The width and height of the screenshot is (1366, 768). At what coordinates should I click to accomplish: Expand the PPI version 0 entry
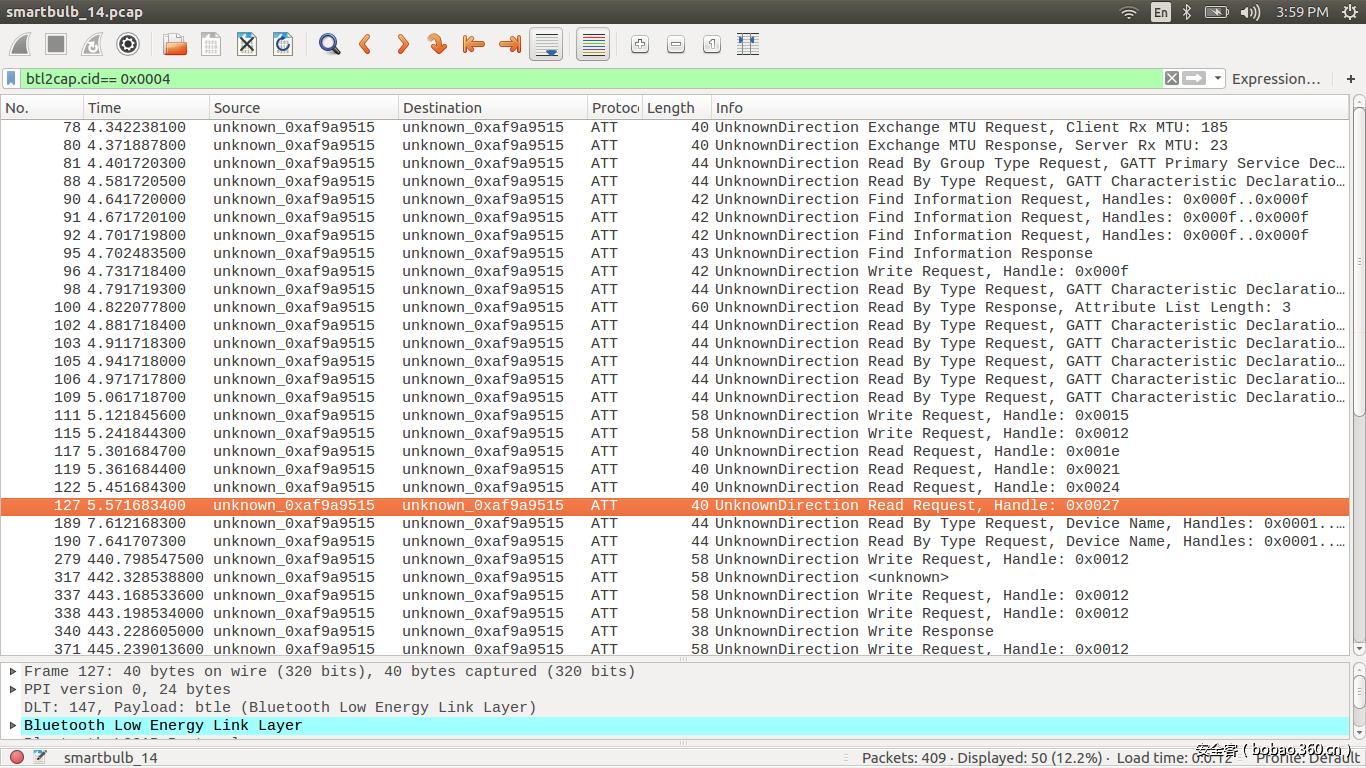[13, 690]
